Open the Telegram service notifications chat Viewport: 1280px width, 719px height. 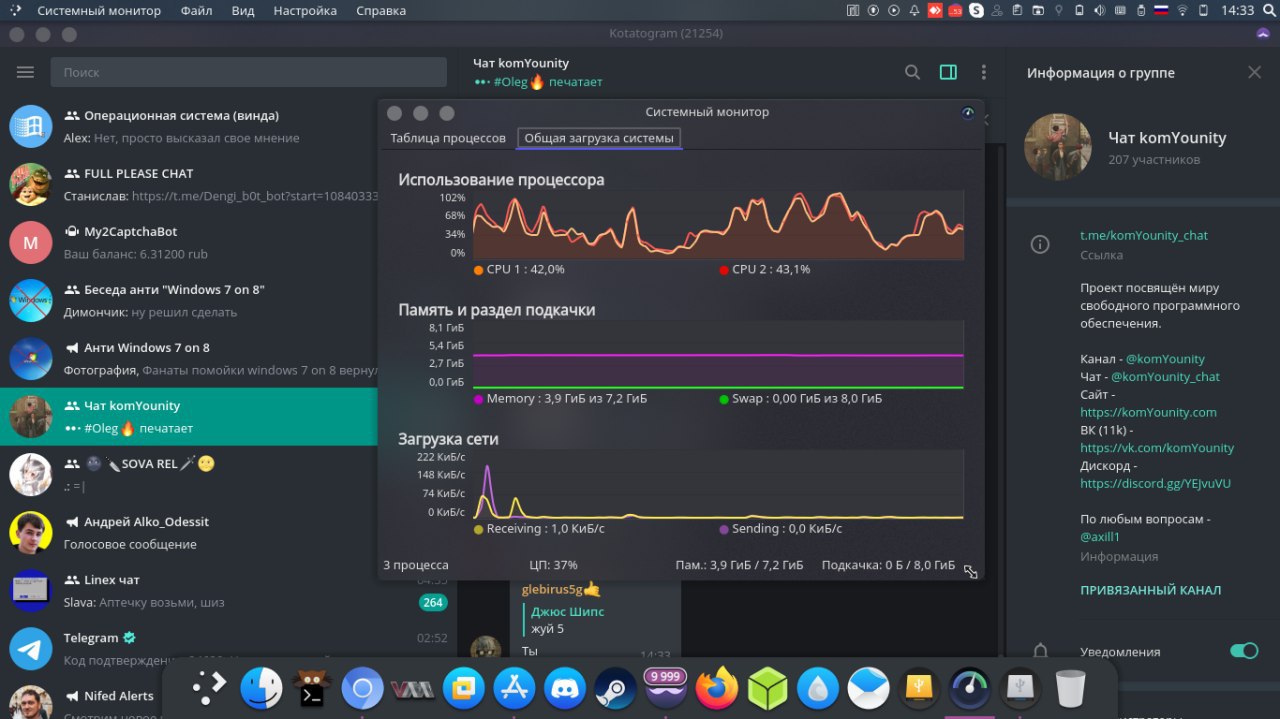point(228,649)
